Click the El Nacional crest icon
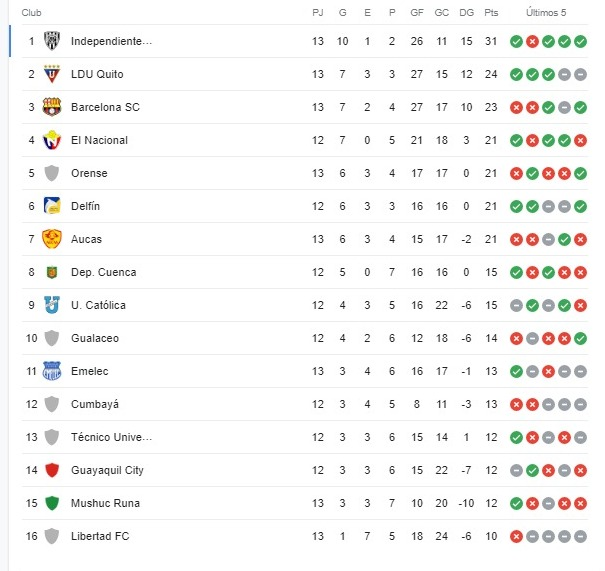 tap(52, 140)
